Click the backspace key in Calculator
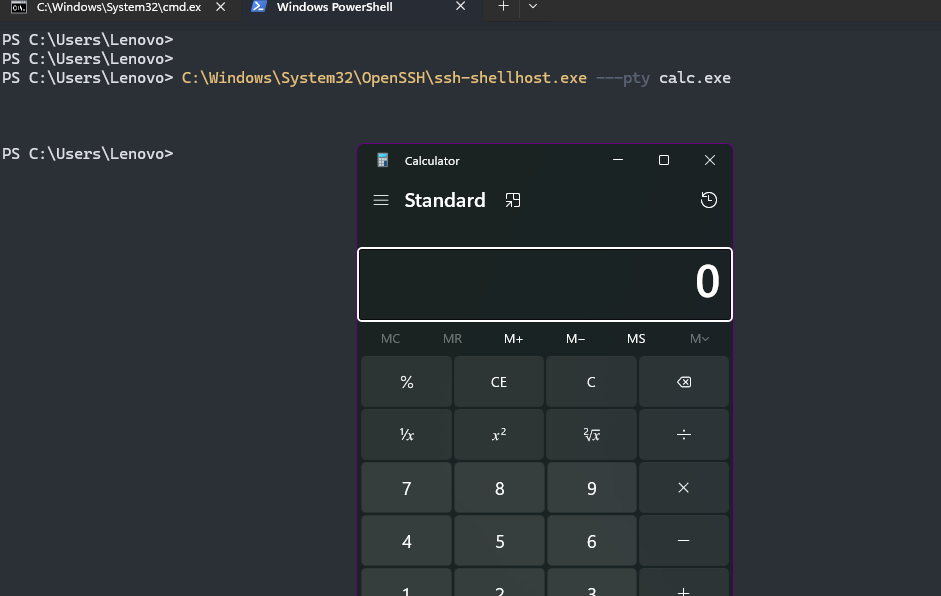This screenshot has height=596, width=941. pyautogui.click(x=684, y=382)
